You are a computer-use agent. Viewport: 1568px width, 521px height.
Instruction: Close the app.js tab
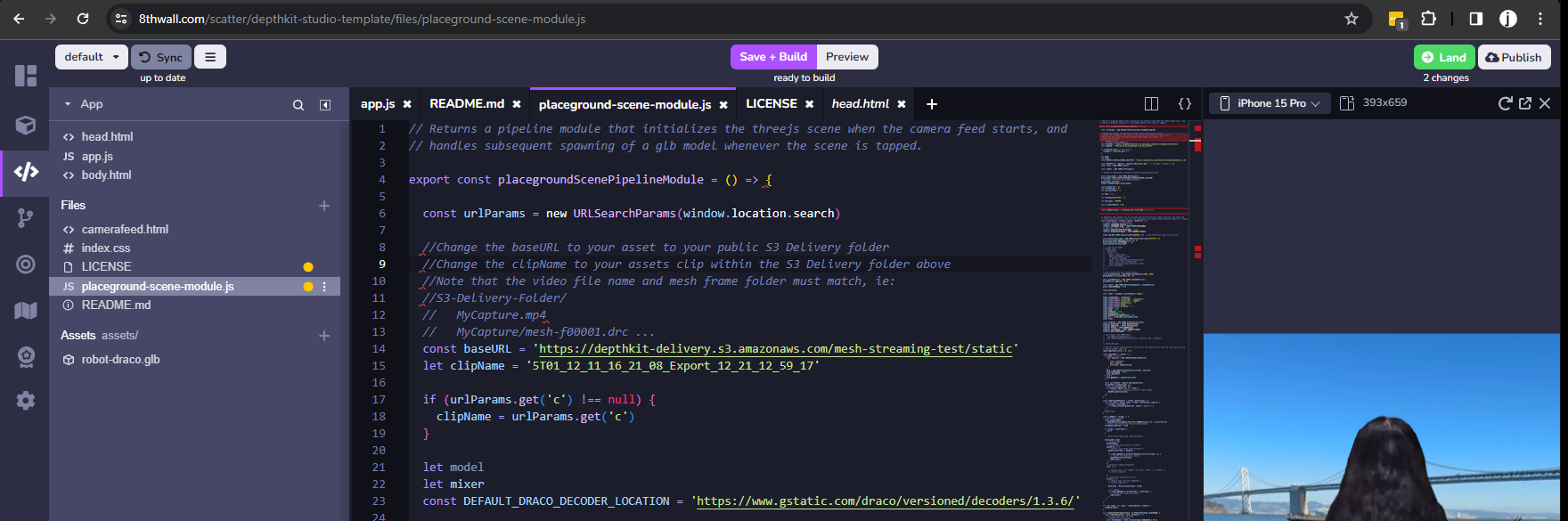click(407, 104)
